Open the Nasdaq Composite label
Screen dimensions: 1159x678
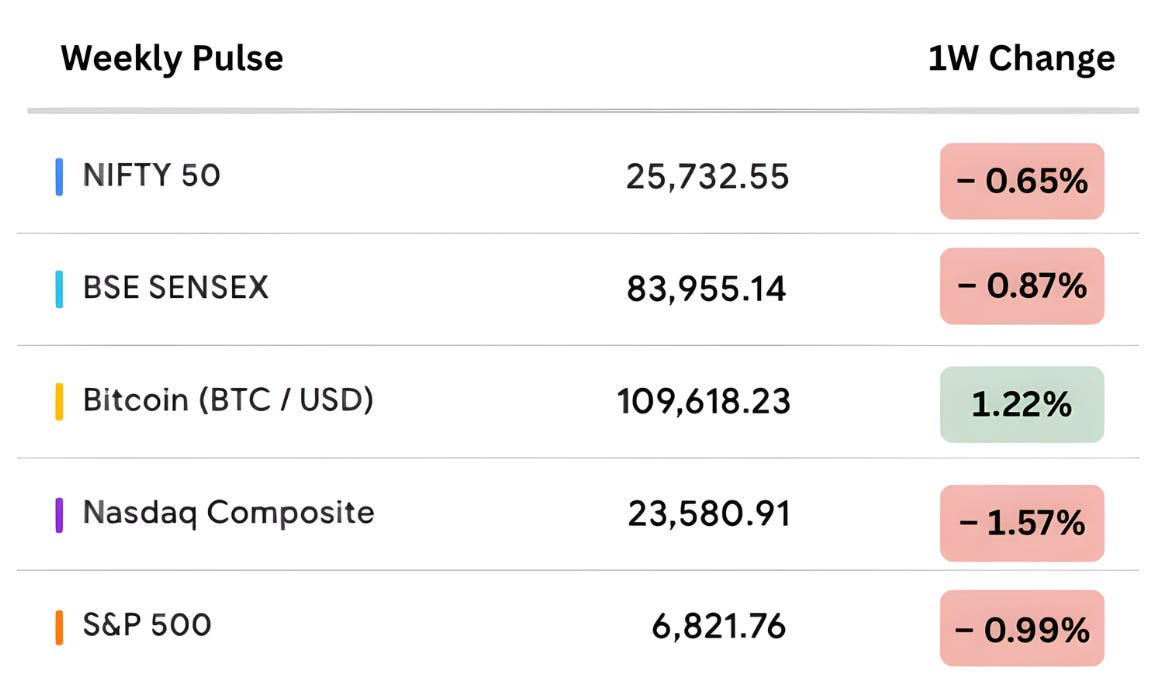(228, 512)
